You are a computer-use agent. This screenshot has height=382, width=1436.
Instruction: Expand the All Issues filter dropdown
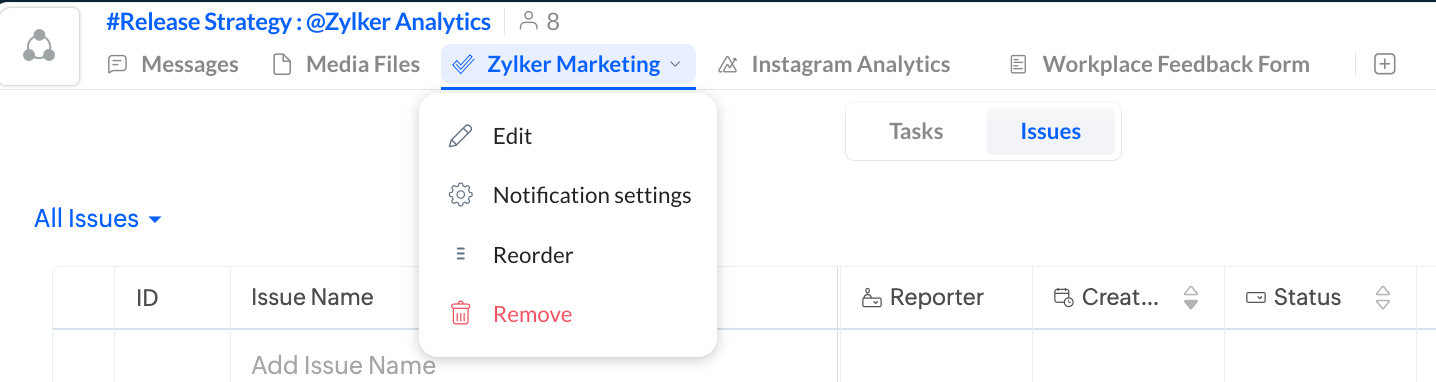pyautogui.click(x=98, y=219)
